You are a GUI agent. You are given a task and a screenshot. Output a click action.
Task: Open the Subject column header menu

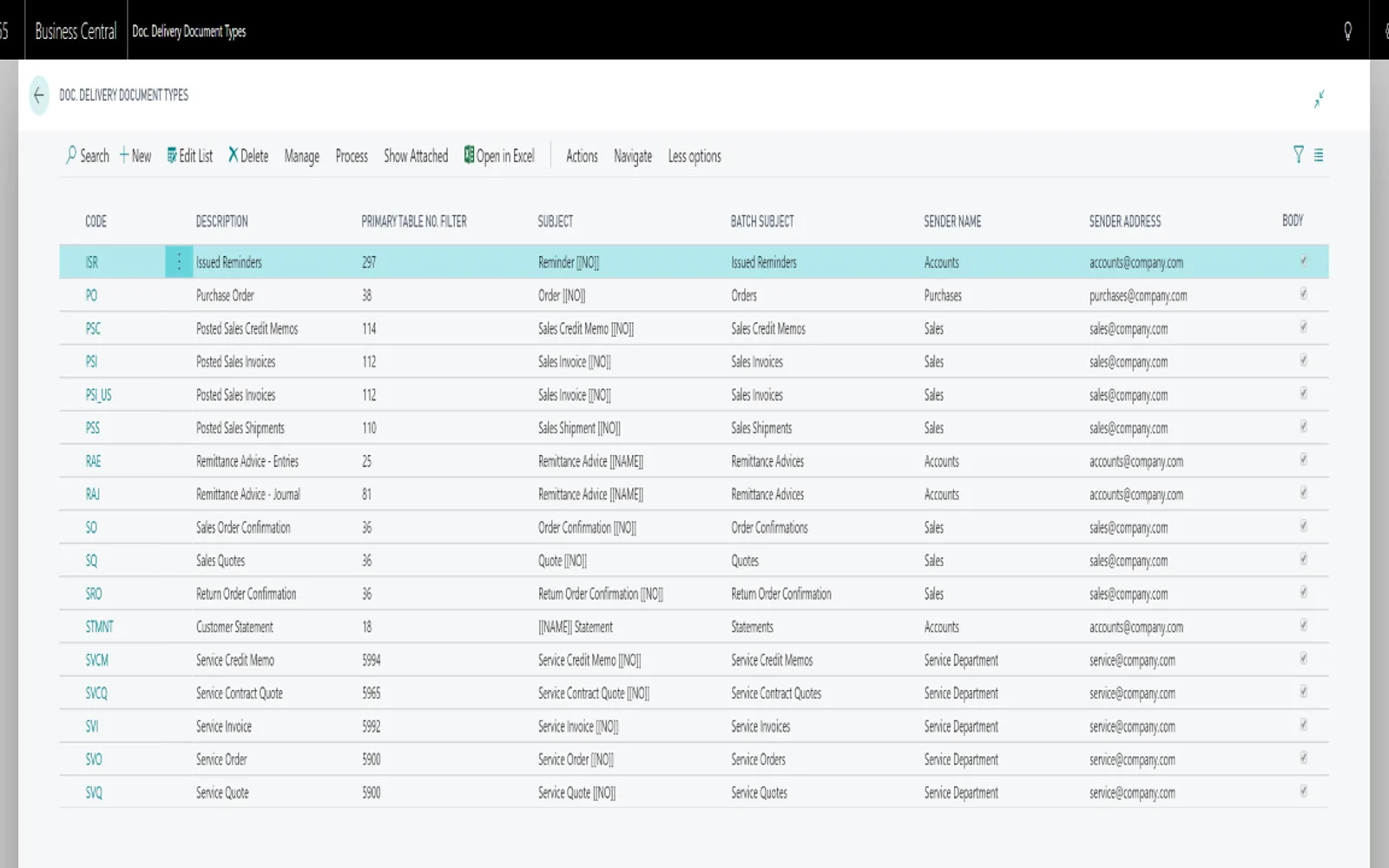pyautogui.click(x=555, y=221)
